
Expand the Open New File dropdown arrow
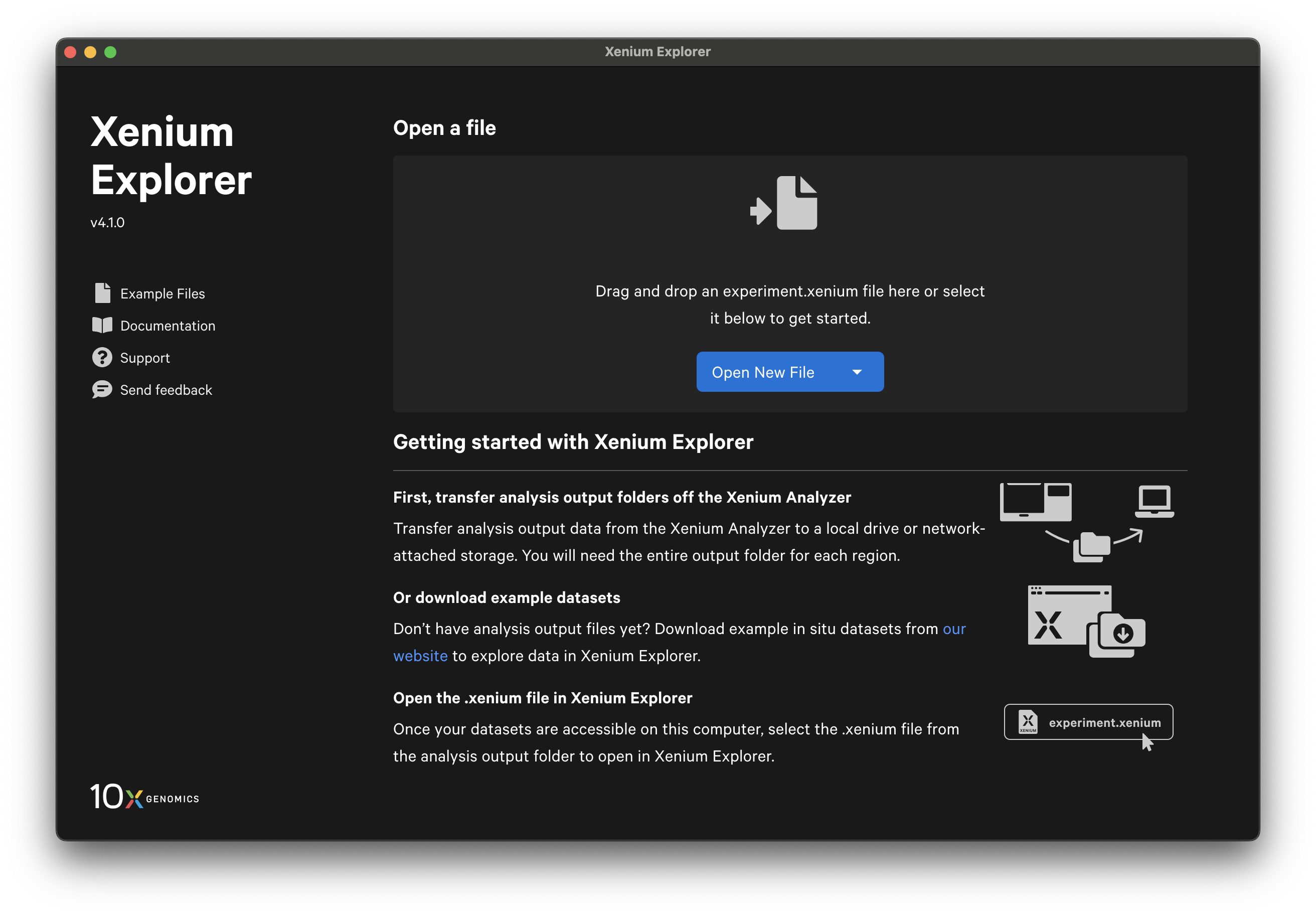click(857, 372)
